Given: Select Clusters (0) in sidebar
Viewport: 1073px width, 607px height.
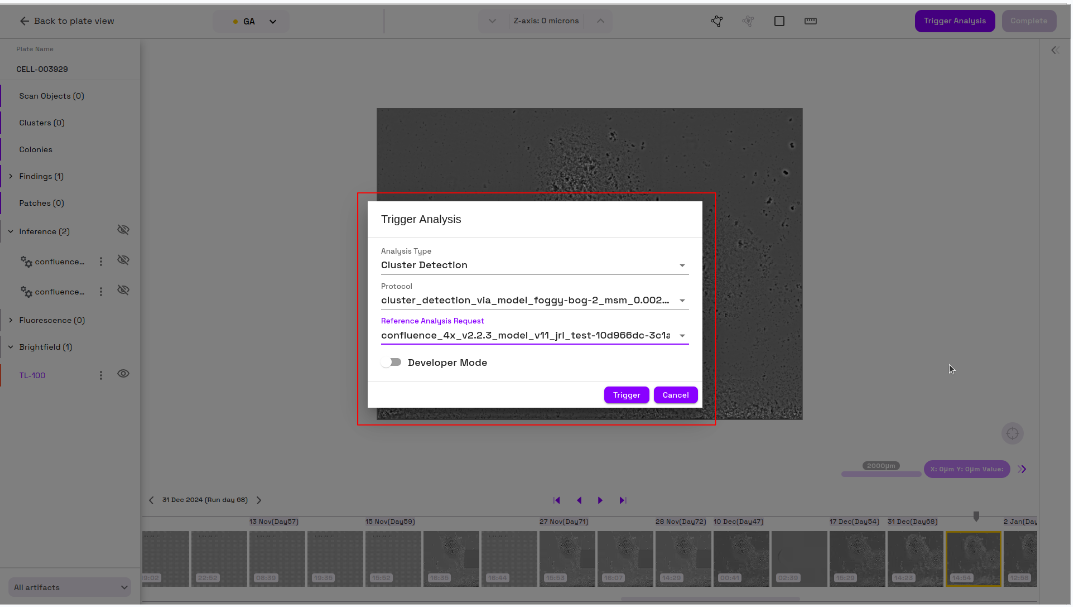Looking at the screenshot, I should [x=41, y=123].
